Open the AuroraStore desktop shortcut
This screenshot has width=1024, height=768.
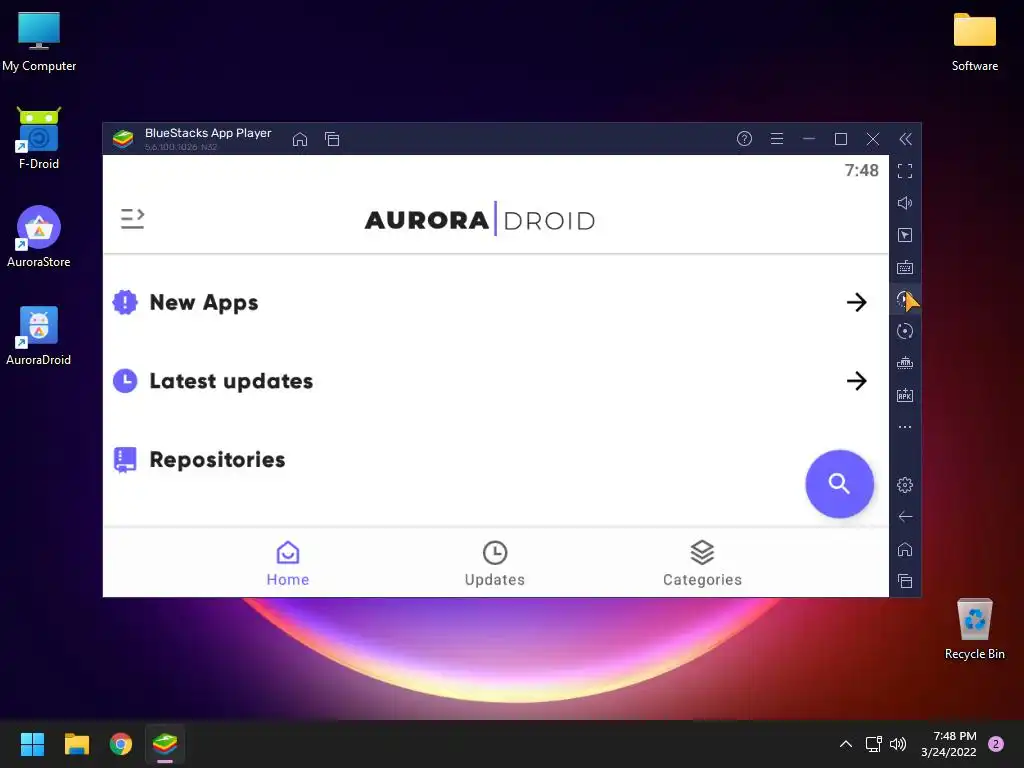[39, 236]
